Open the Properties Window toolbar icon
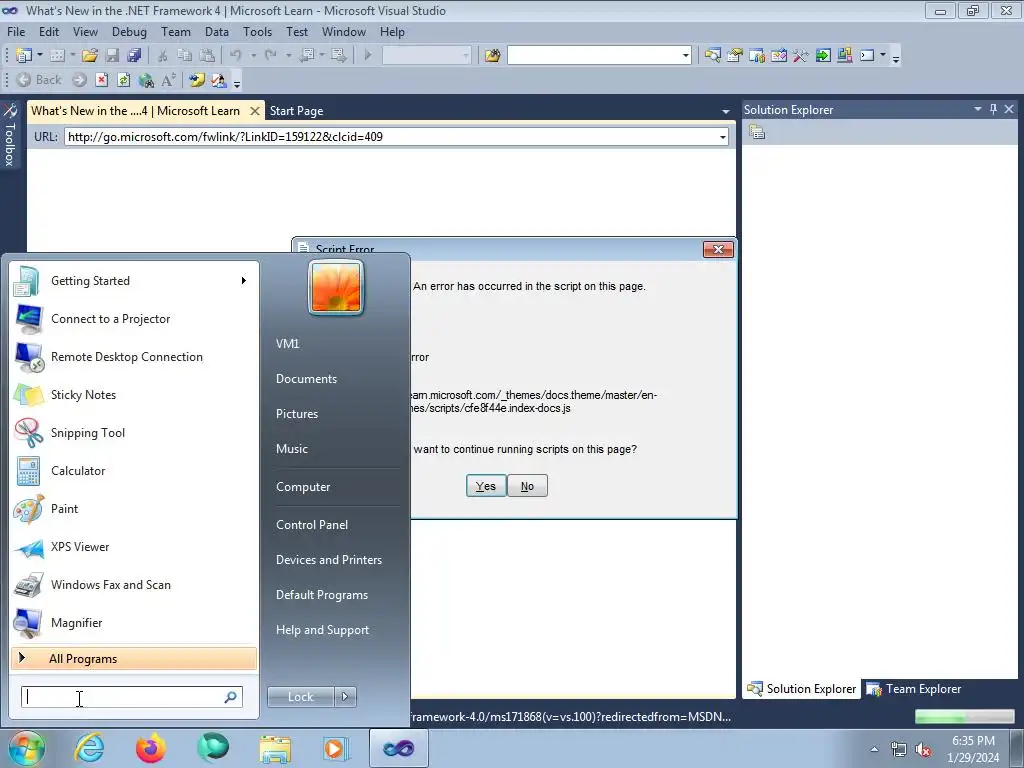Viewport: 1024px width, 768px height. [x=735, y=56]
